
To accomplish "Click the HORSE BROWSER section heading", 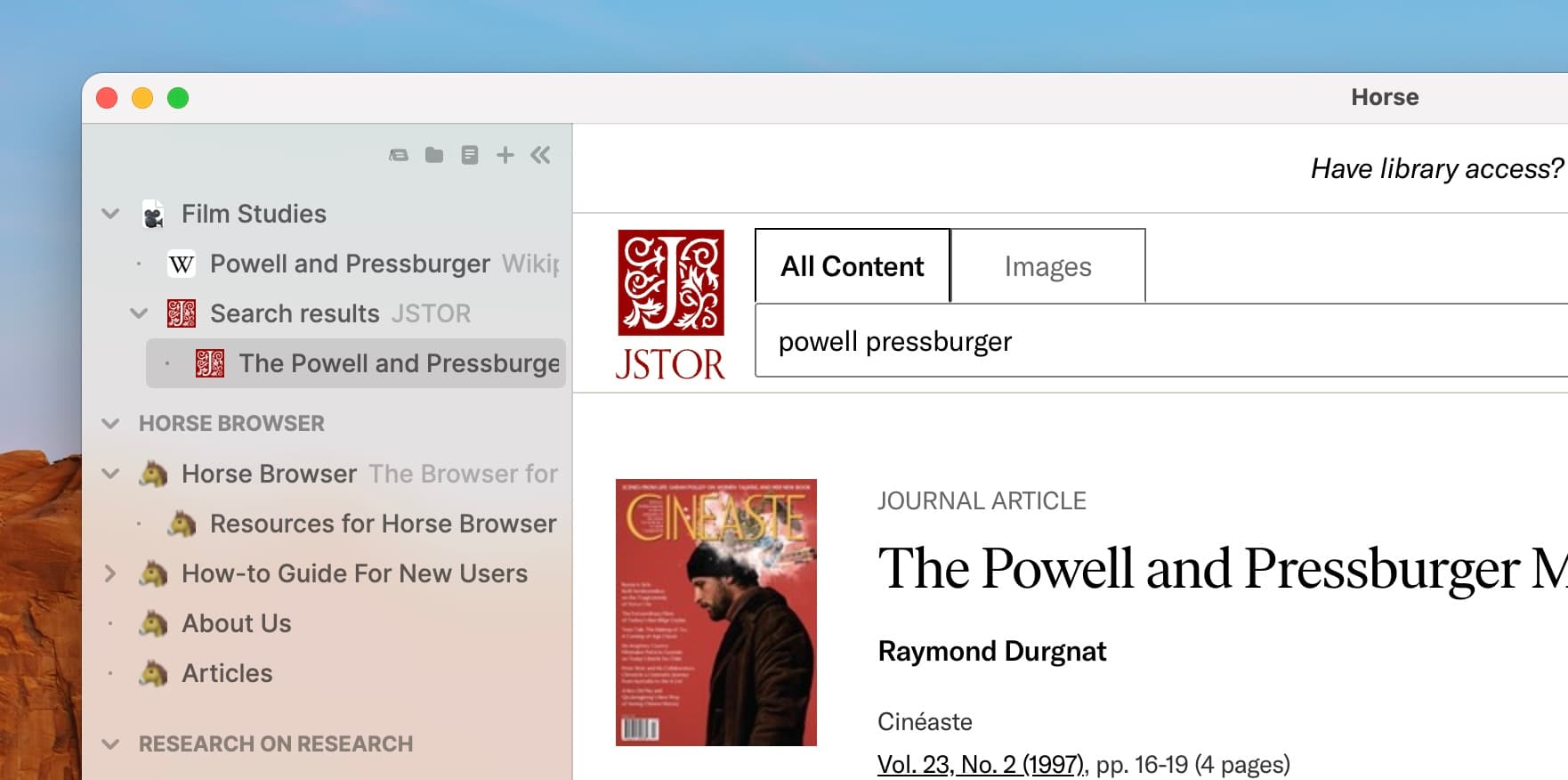I will coord(231,423).
